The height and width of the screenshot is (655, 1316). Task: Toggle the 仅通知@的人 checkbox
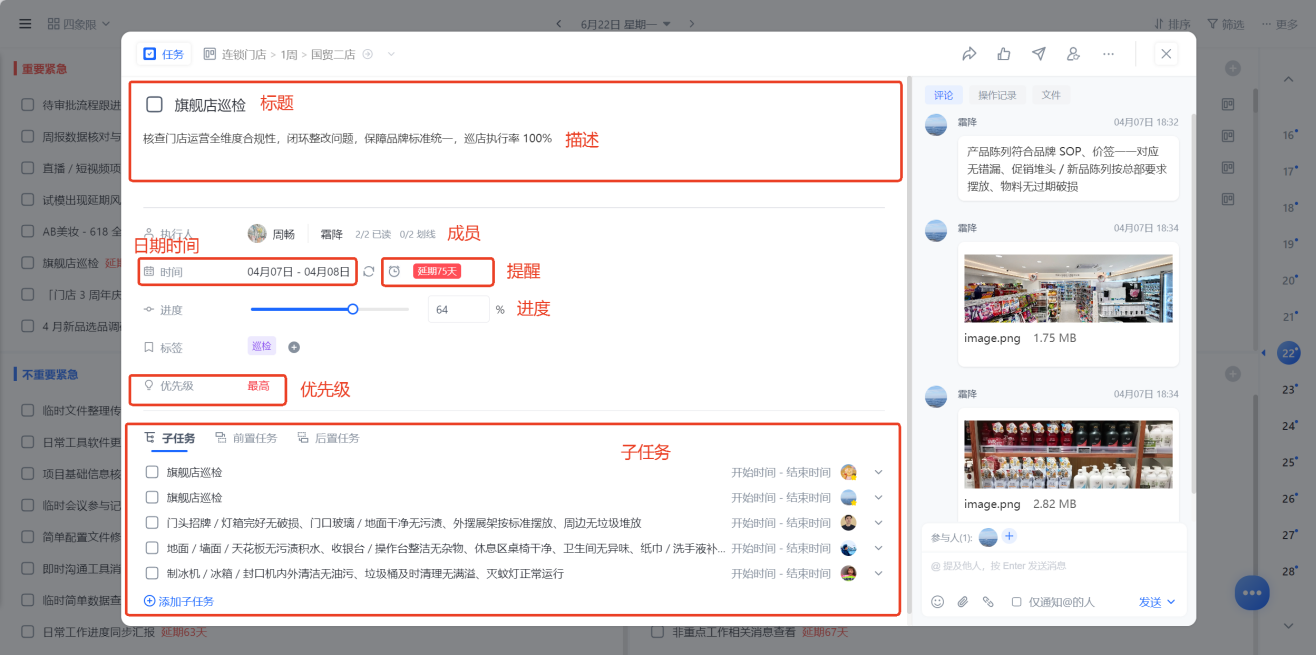click(1016, 602)
